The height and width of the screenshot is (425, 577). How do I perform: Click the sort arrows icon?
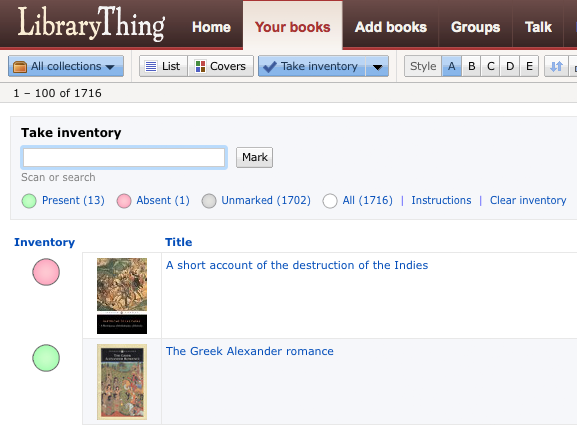pyautogui.click(x=556, y=66)
